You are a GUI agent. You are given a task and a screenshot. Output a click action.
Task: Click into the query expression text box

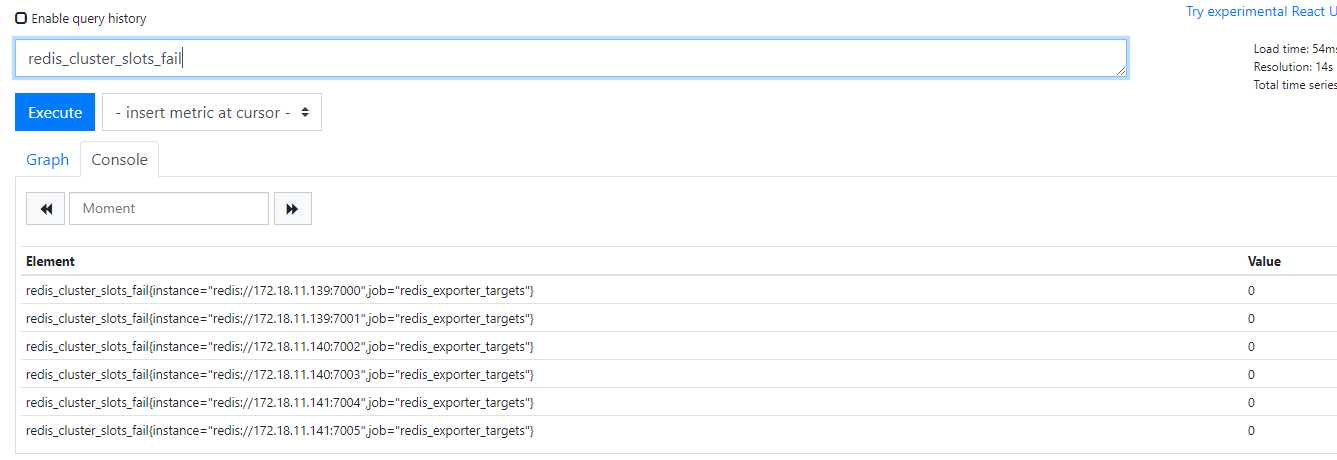pos(571,58)
